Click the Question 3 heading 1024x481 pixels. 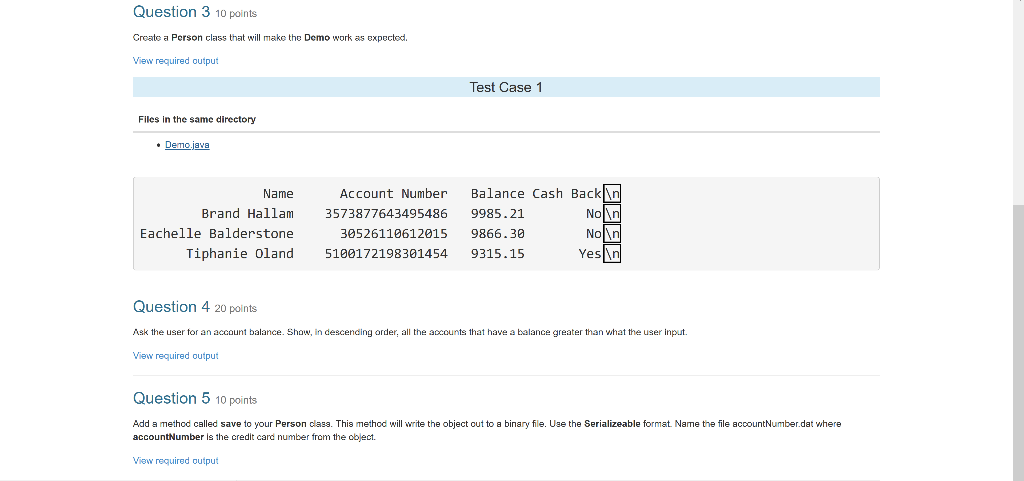click(172, 12)
